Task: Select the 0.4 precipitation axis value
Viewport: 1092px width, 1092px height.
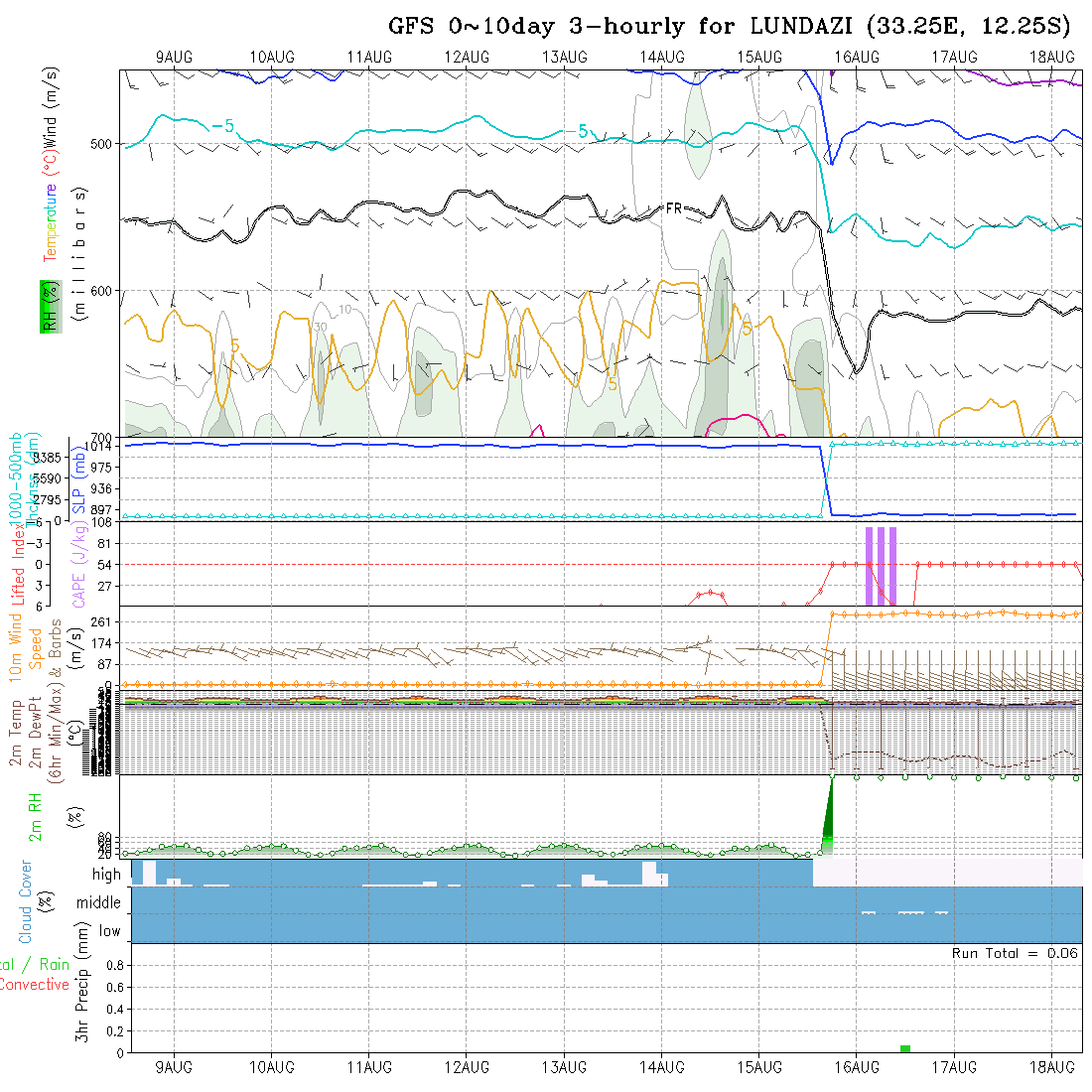Action: [115, 1010]
